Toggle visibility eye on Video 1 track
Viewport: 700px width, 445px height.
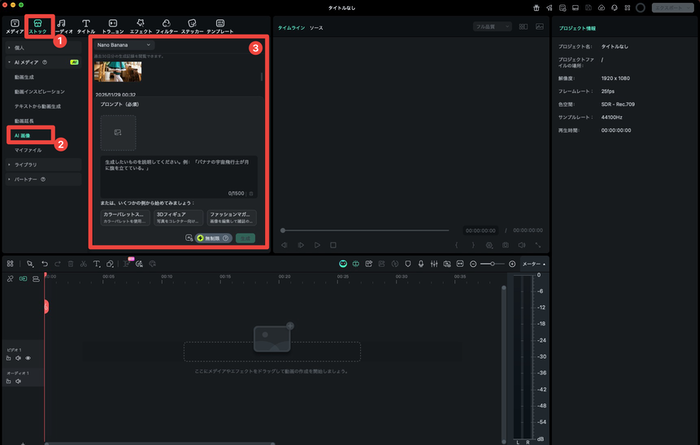coord(28,357)
